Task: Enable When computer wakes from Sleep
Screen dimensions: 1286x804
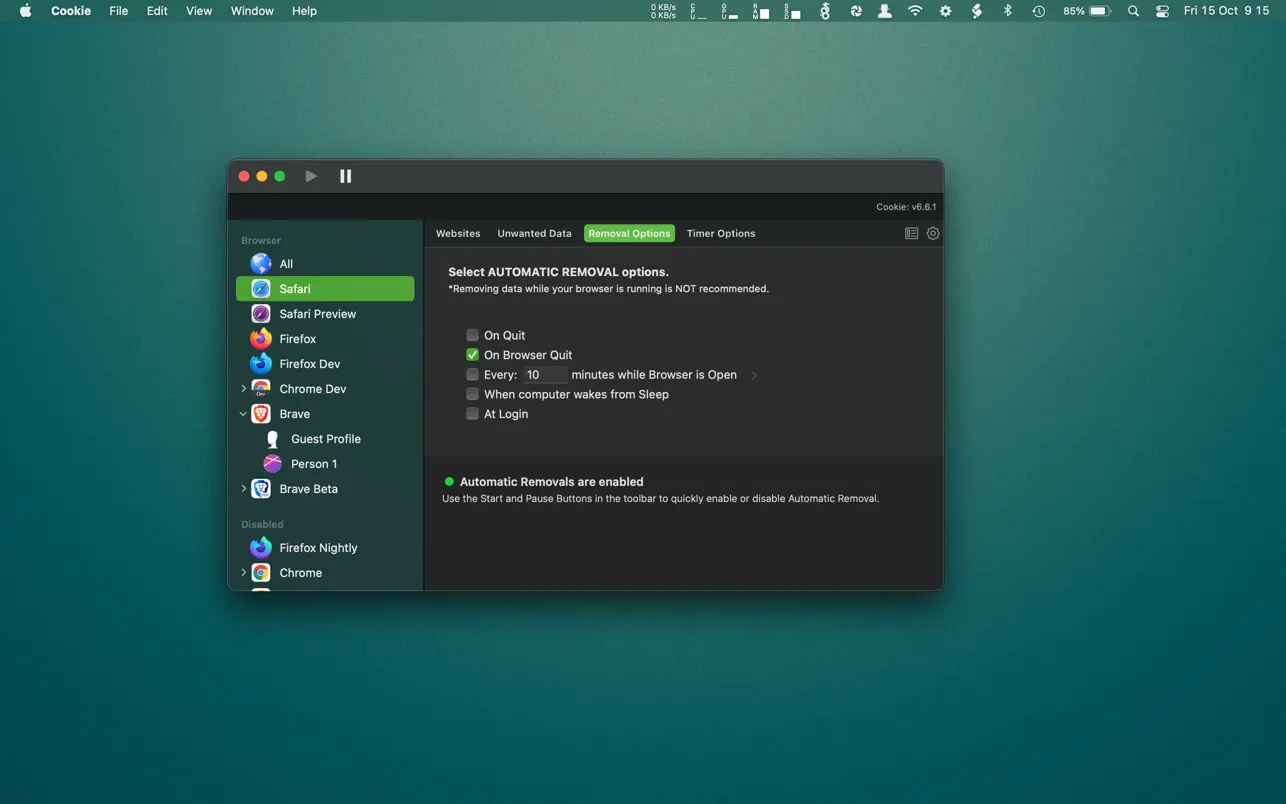Action: coord(472,394)
